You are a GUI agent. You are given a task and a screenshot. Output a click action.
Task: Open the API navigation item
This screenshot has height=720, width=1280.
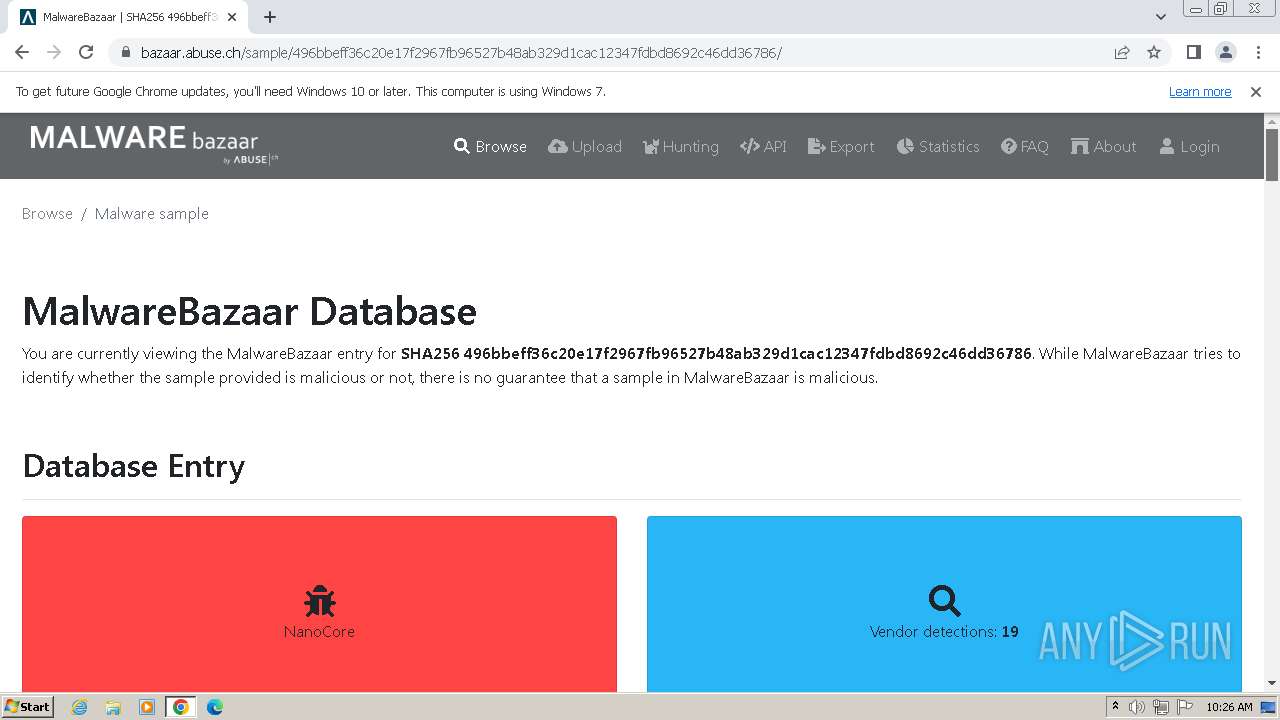[763, 146]
